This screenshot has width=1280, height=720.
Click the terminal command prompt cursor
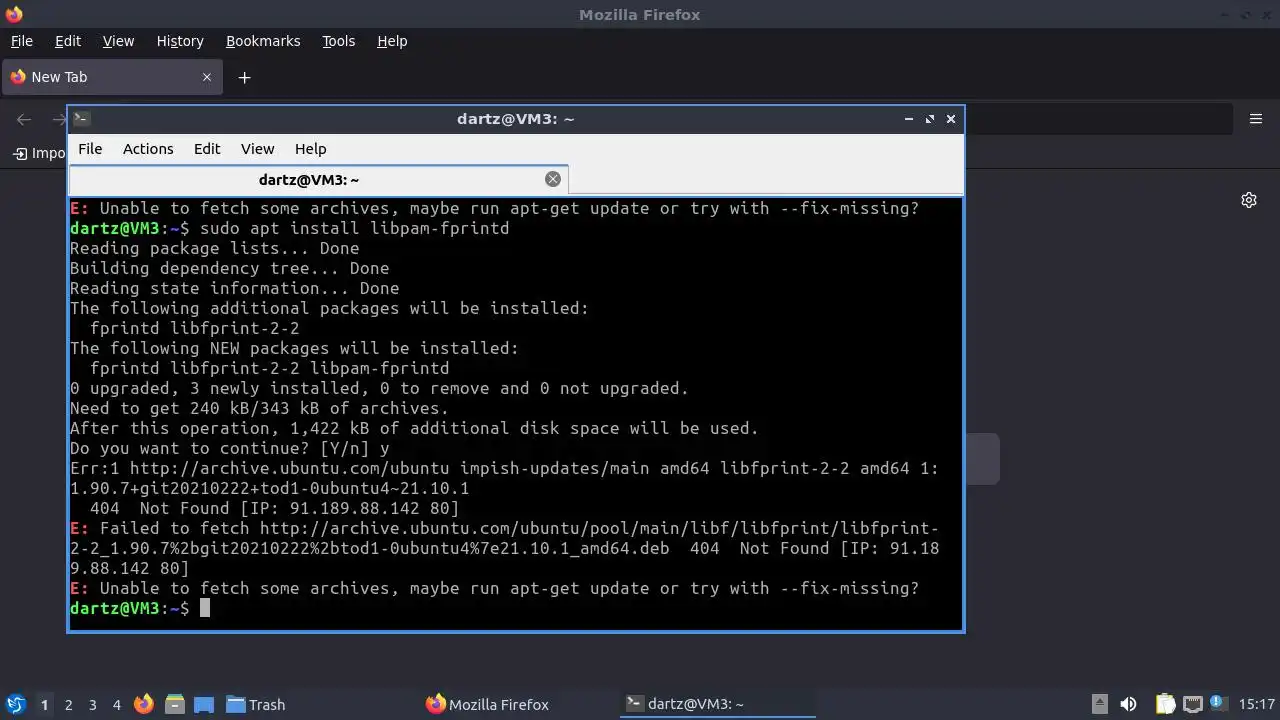coord(205,608)
